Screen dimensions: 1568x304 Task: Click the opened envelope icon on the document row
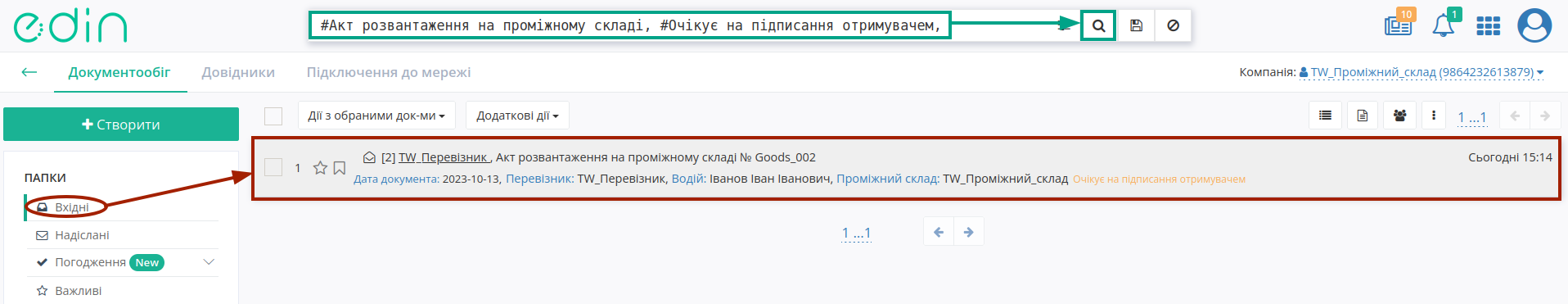(369, 157)
